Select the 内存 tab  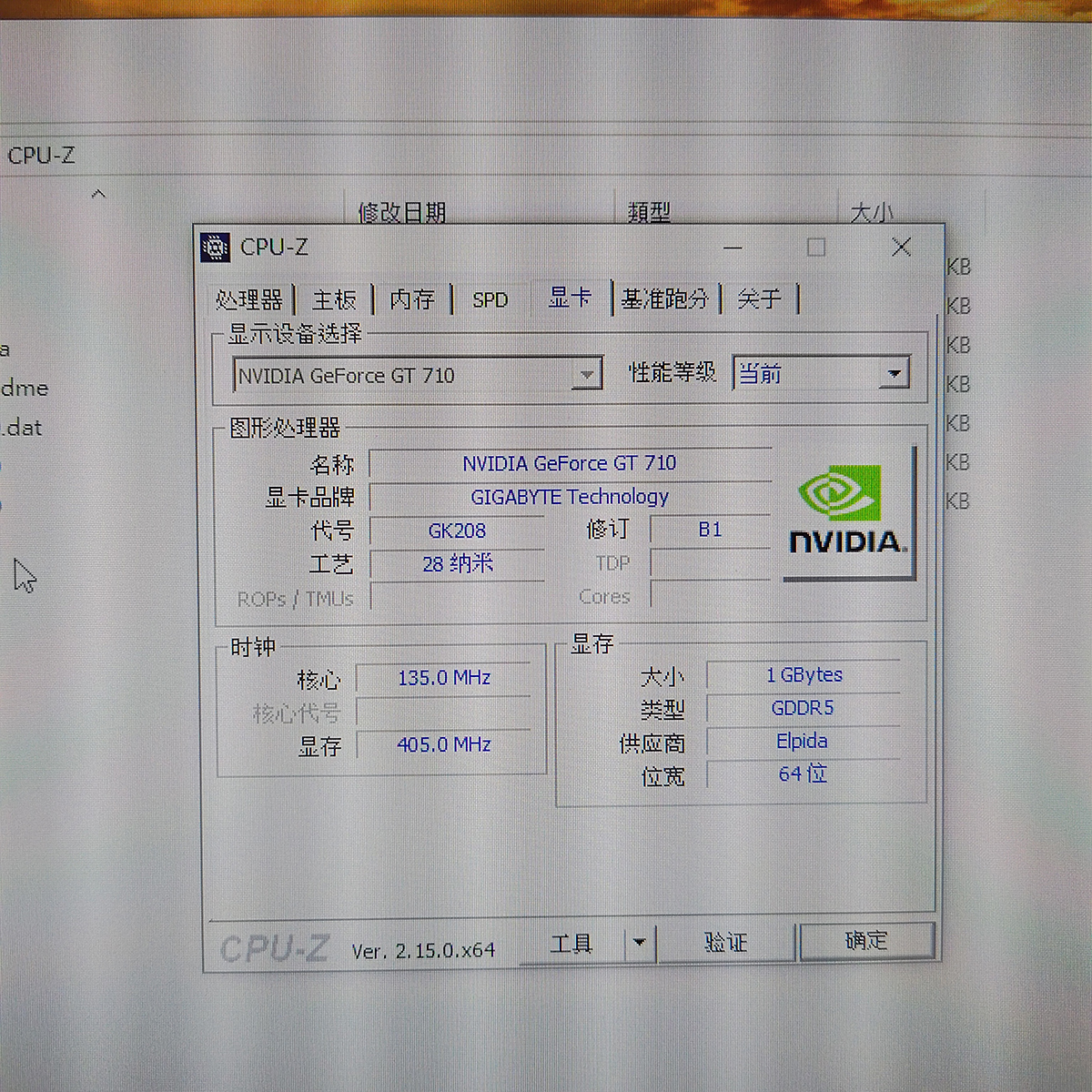pos(412,299)
